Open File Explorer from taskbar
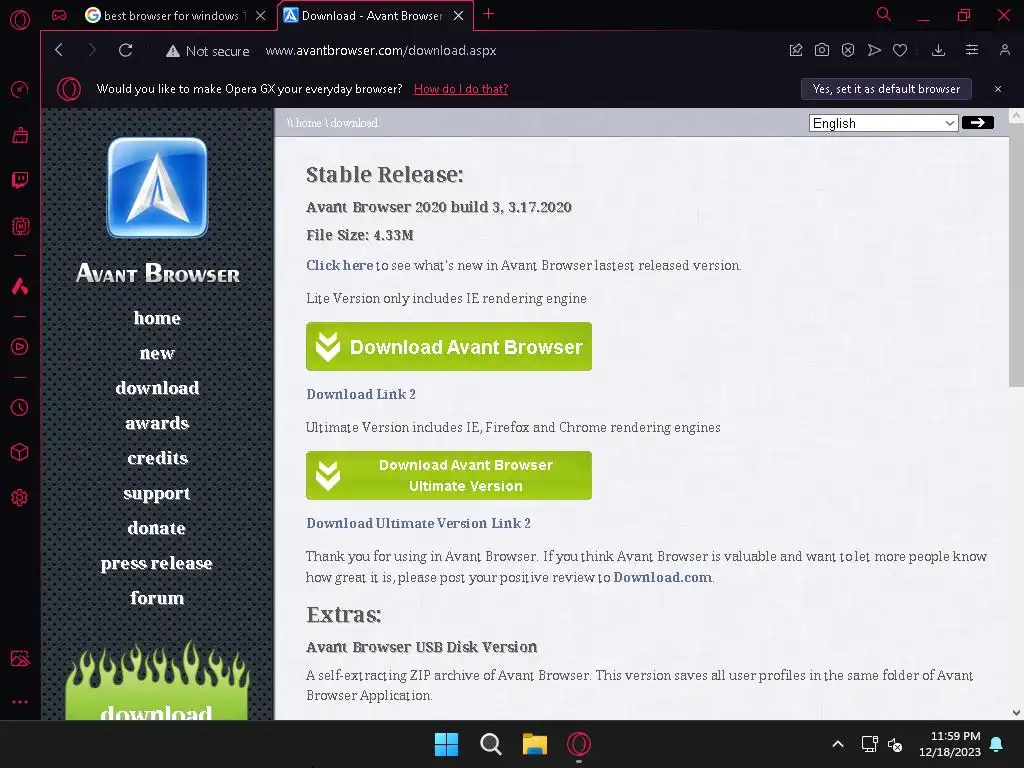The image size is (1024, 768). (535, 744)
